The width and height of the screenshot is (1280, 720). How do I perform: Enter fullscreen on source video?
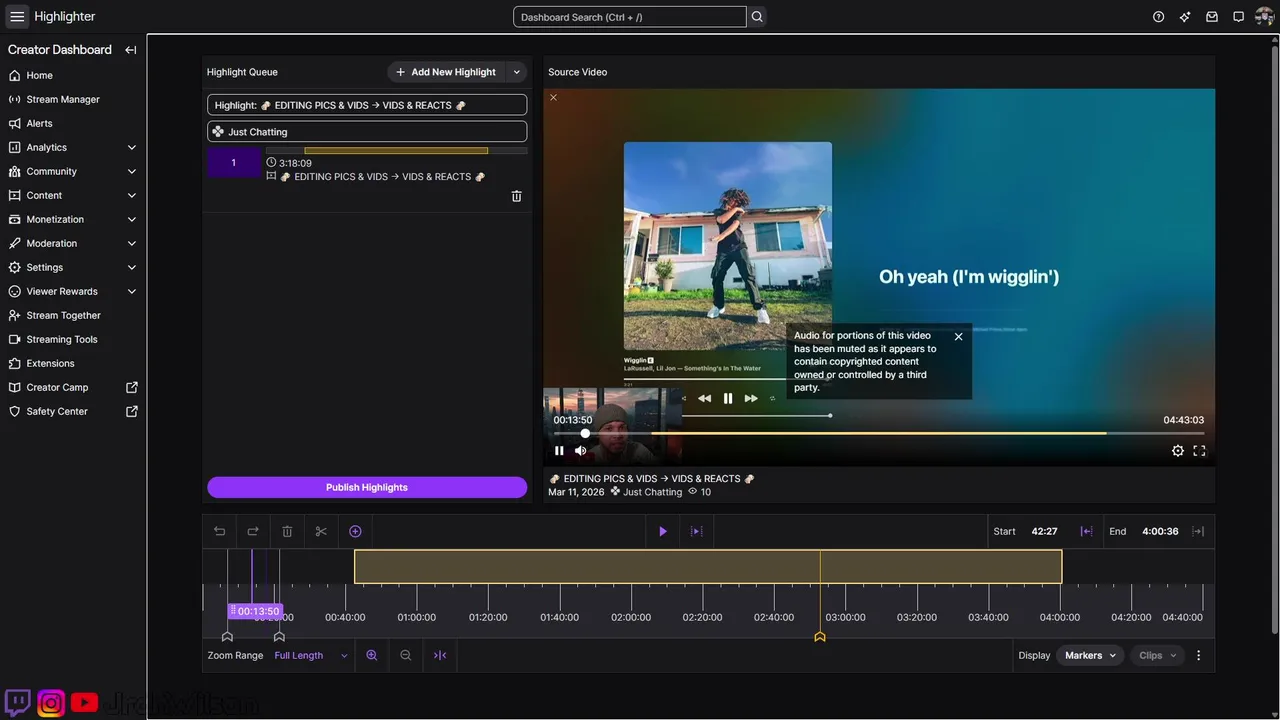coord(1199,451)
